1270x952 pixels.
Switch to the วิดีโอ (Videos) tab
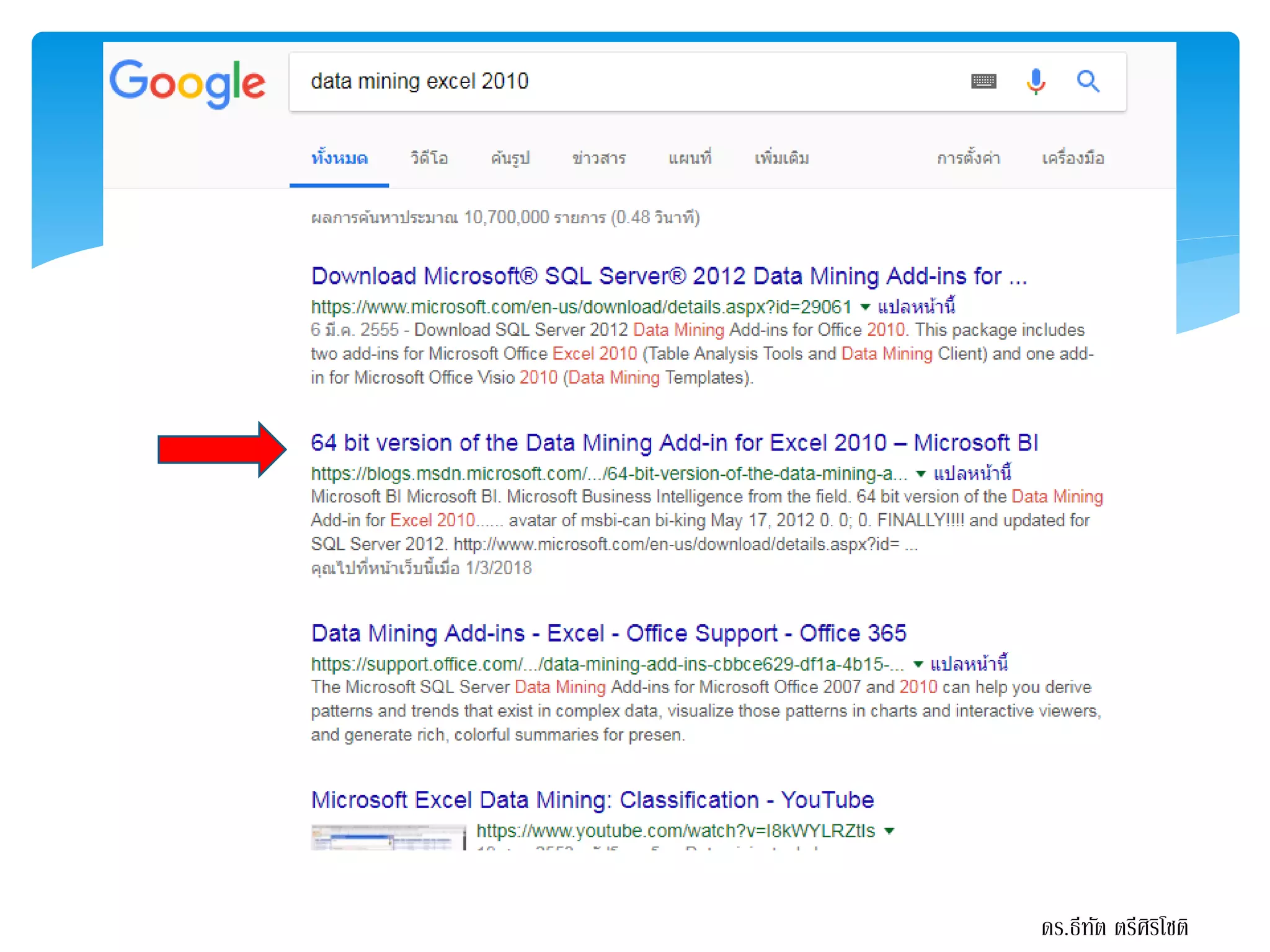click(429, 159)
